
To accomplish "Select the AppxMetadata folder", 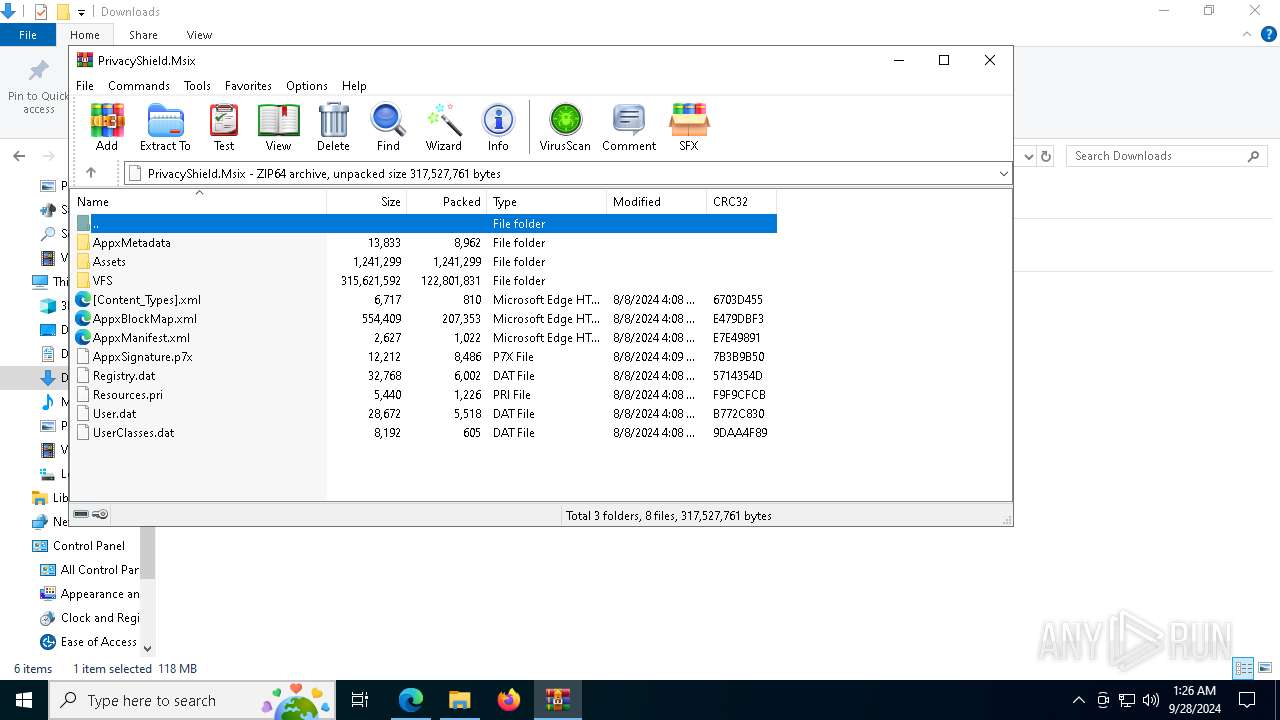I will click(425, 243).
